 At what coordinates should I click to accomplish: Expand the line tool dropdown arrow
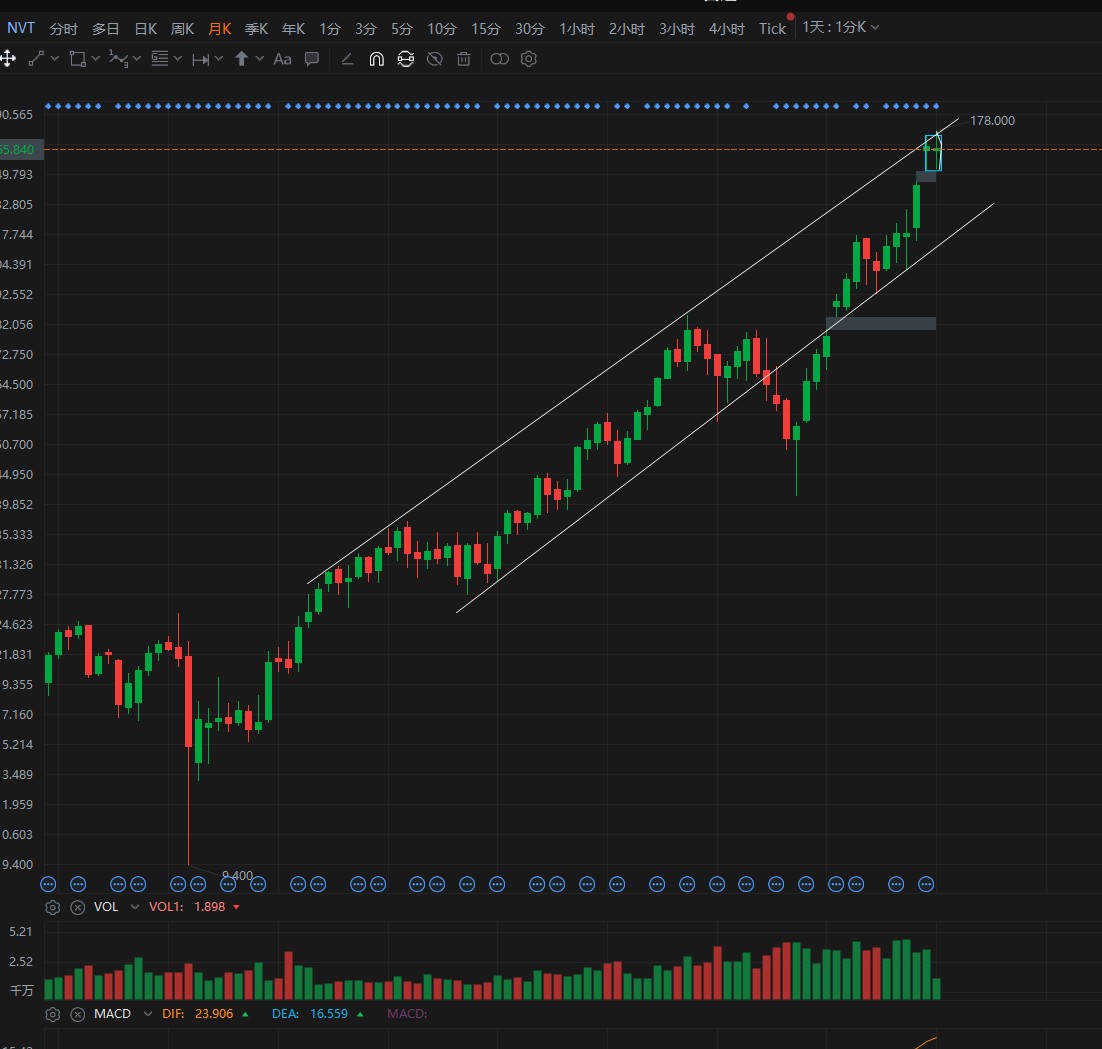[55, 59]
